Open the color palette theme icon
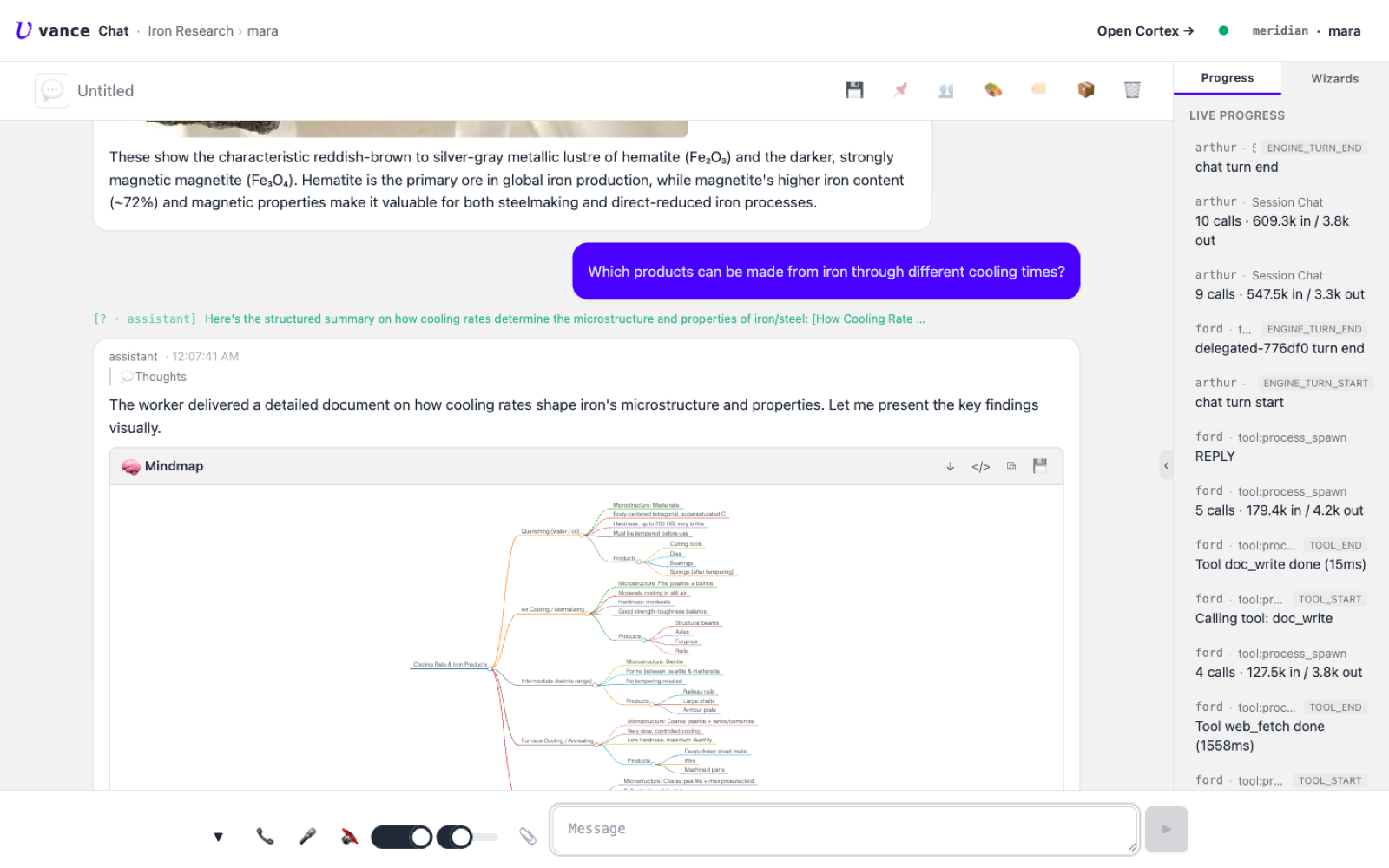Viewport: 1389px width, 868px height. point(993,89)
